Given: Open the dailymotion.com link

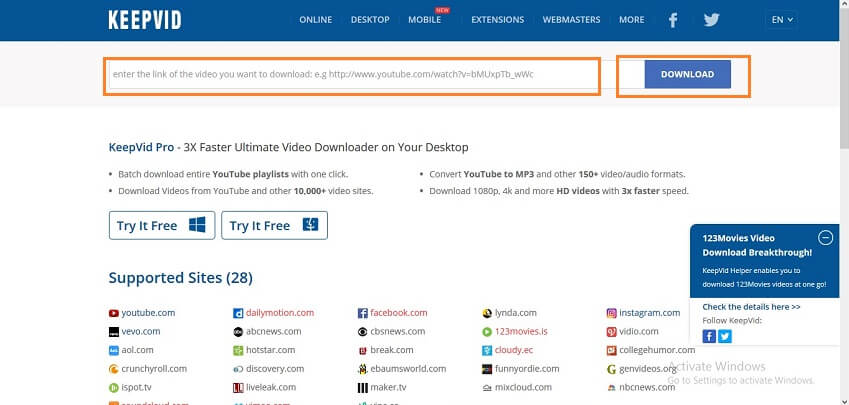Looking at the screenshot, I should [280, 313].
